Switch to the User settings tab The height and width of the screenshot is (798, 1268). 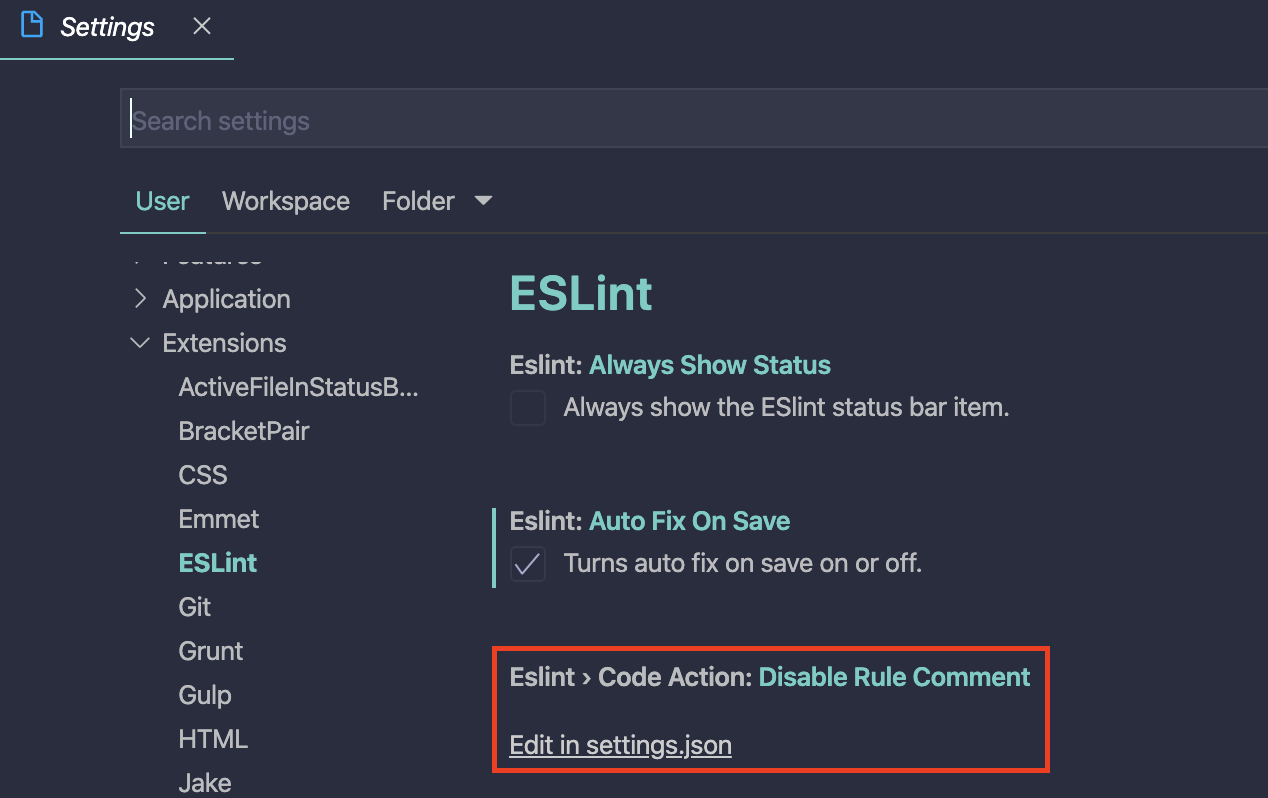[x=162, y=201]
